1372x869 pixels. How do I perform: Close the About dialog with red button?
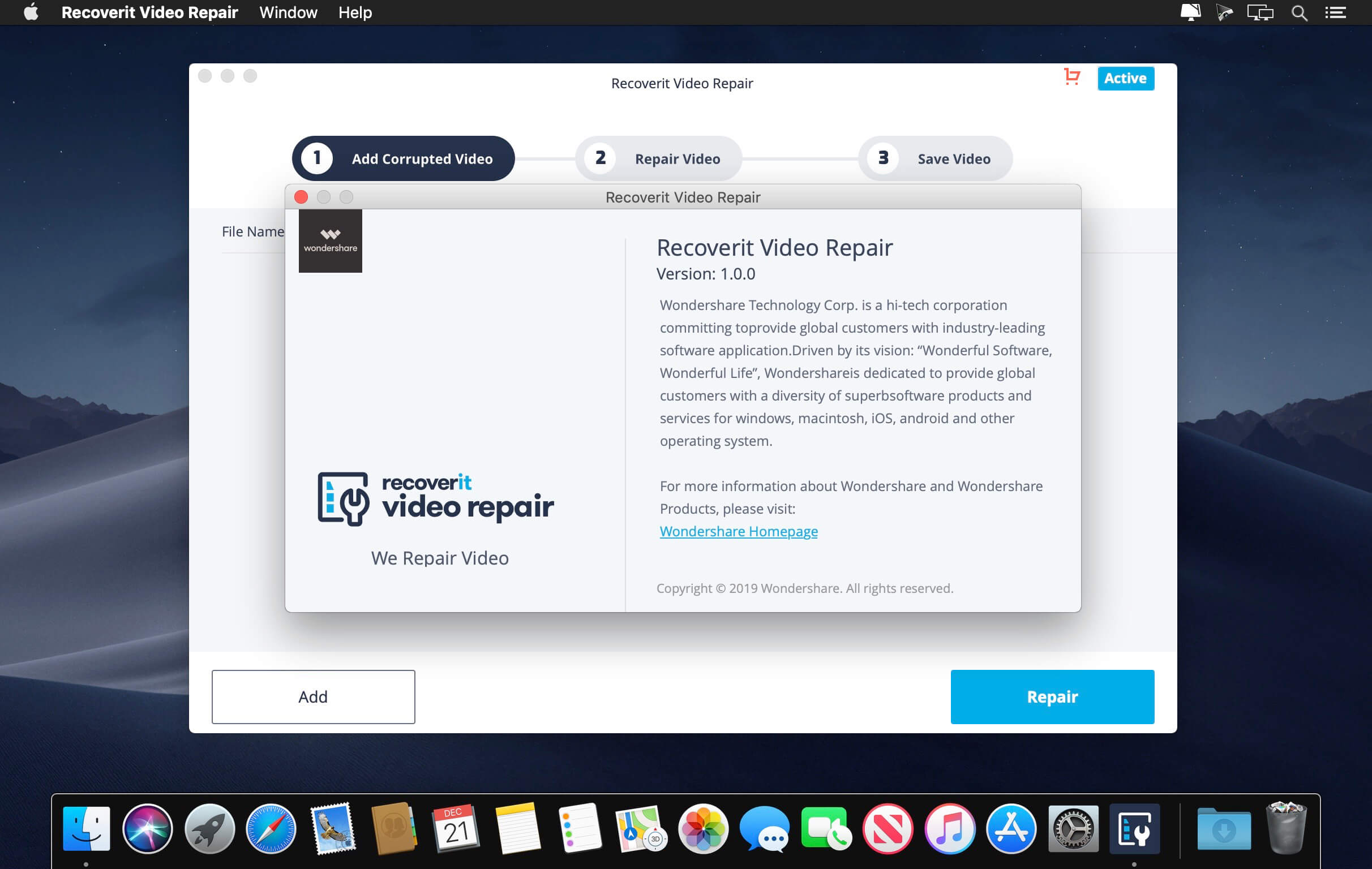[302, 197]
